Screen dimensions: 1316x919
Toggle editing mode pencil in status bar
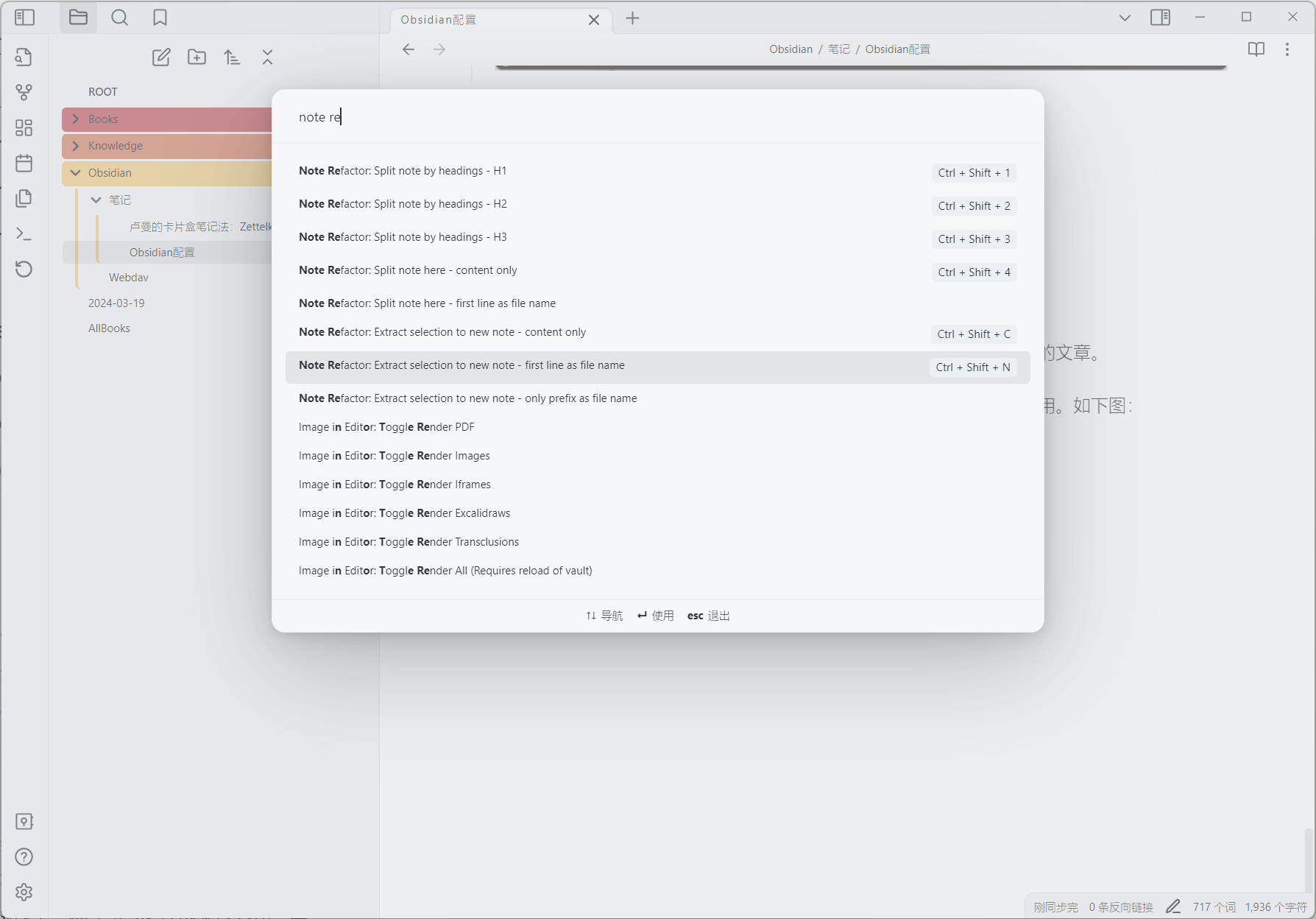[x=1173, y=907]
